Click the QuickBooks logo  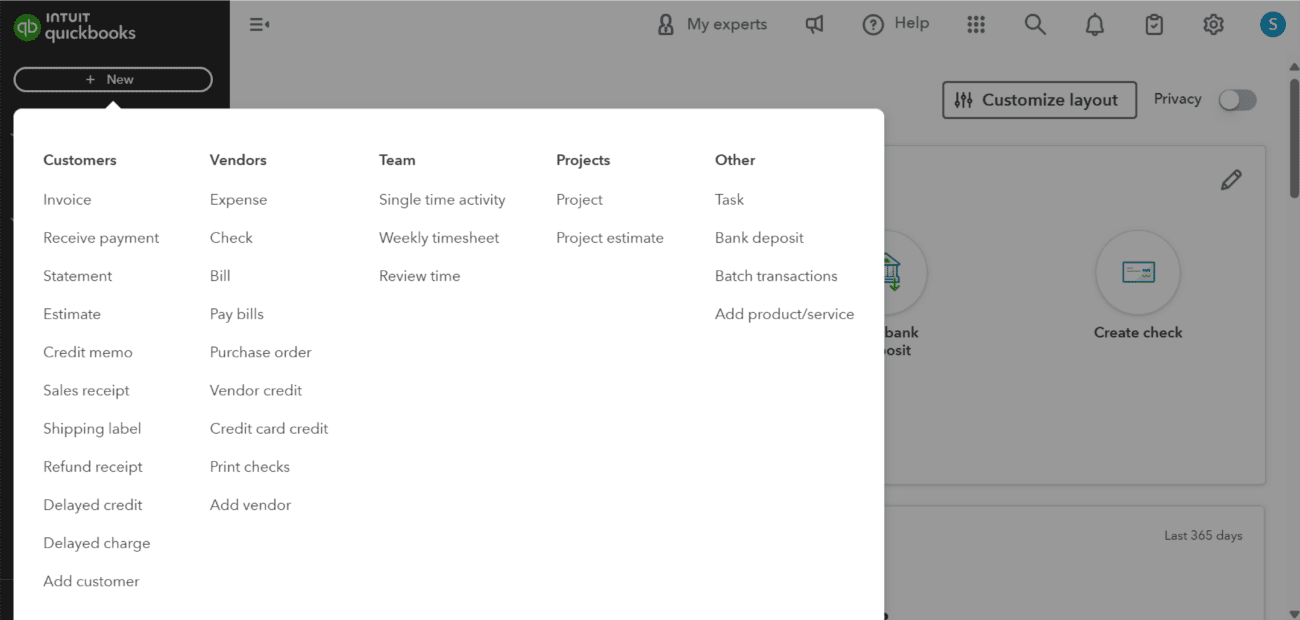75,27
